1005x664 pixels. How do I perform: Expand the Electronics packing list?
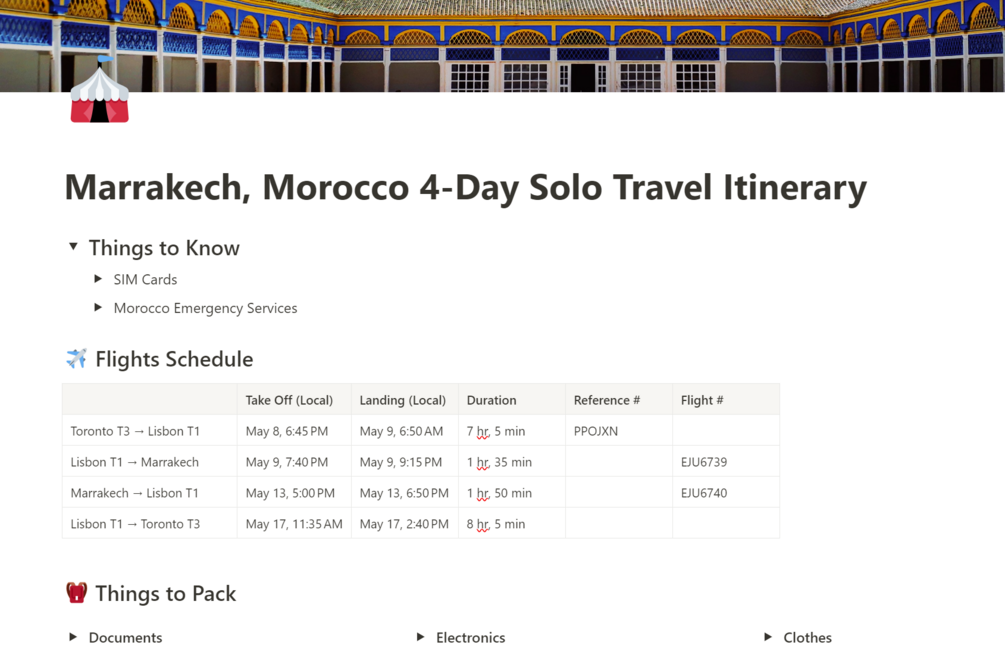[x=420, y=637]
